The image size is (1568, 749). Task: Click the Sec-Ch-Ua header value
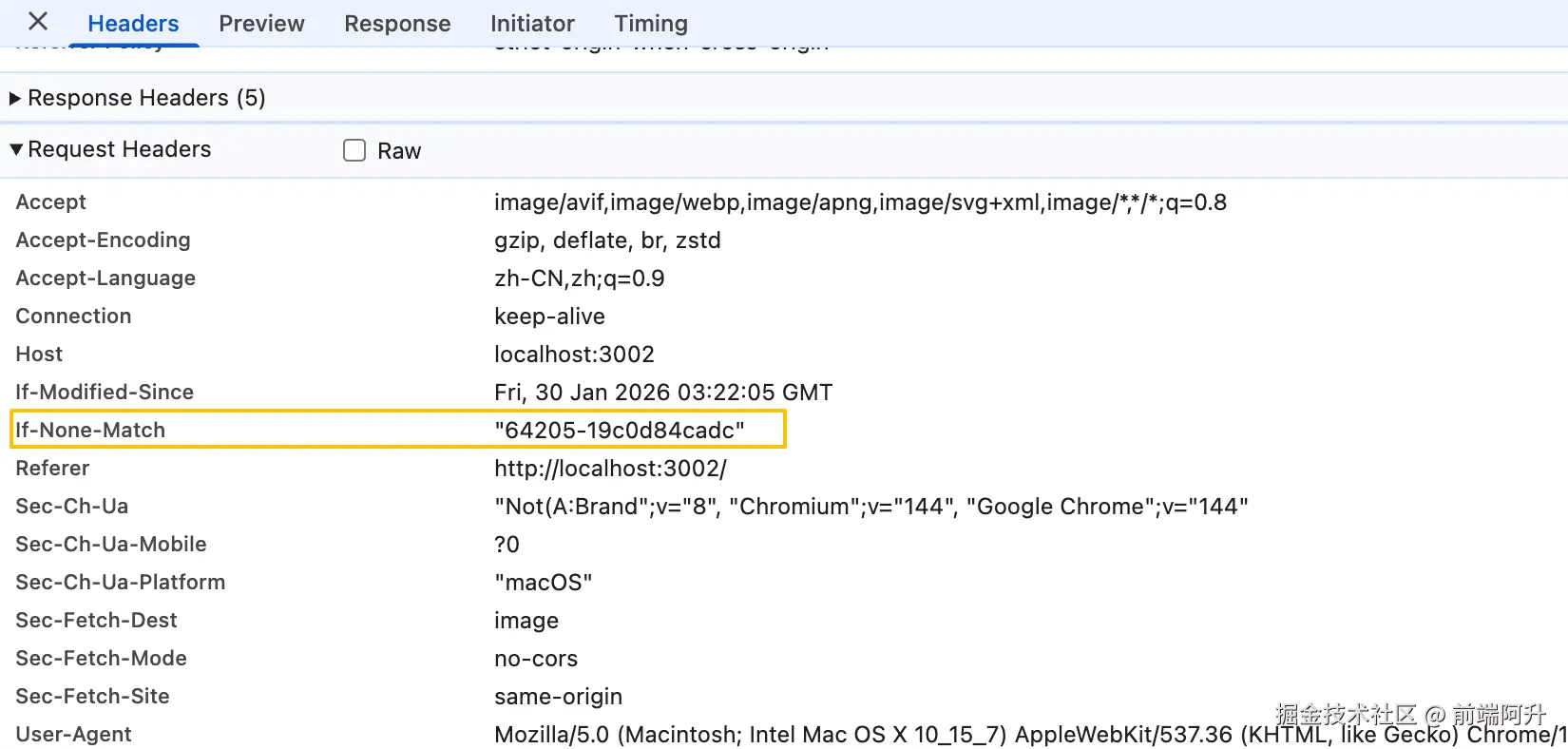(x=870, y=506)
